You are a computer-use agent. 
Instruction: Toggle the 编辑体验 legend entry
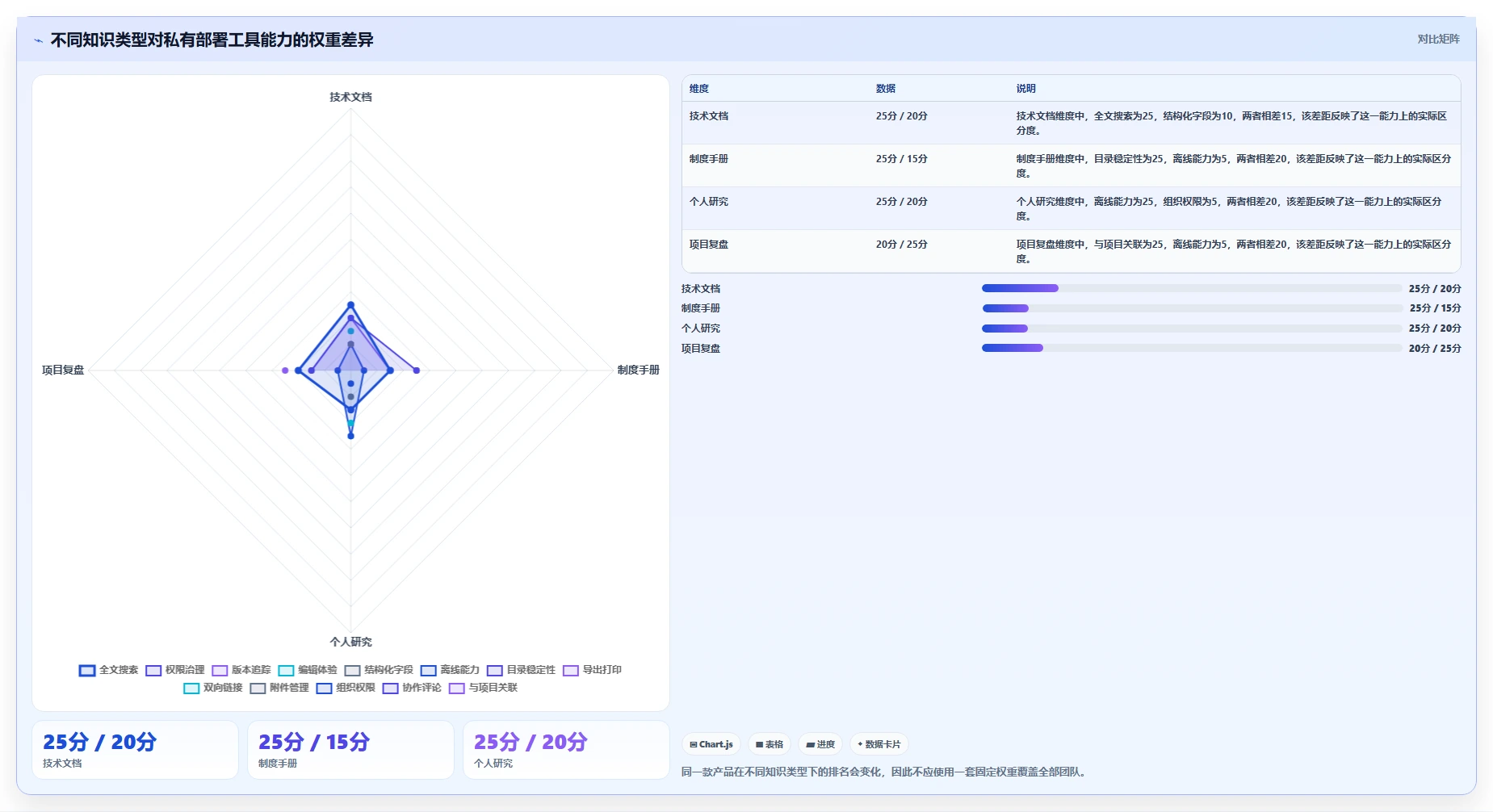tap(307, 670)
